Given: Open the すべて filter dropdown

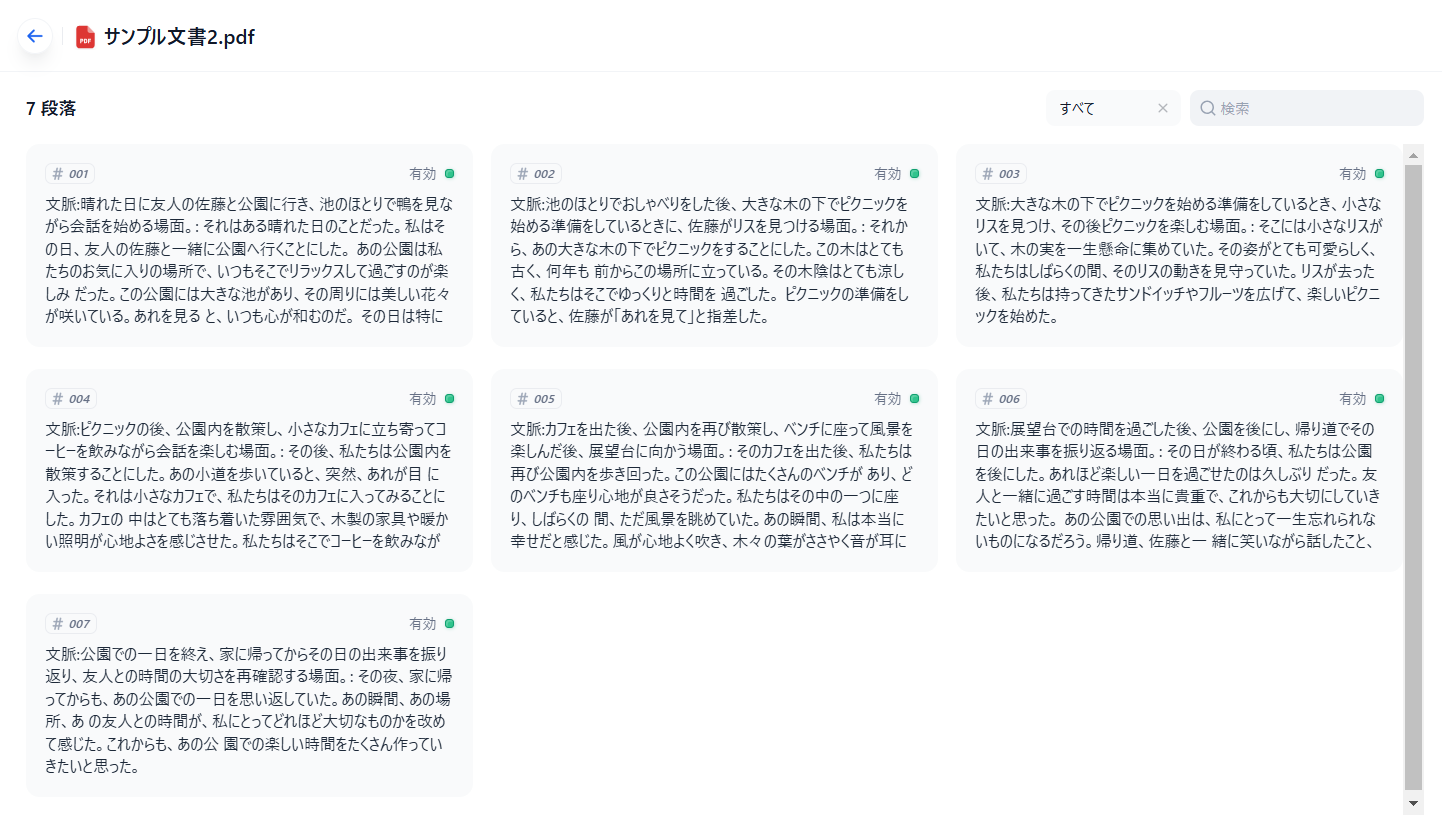Looking at the screenshot, I should [1113, 108].
